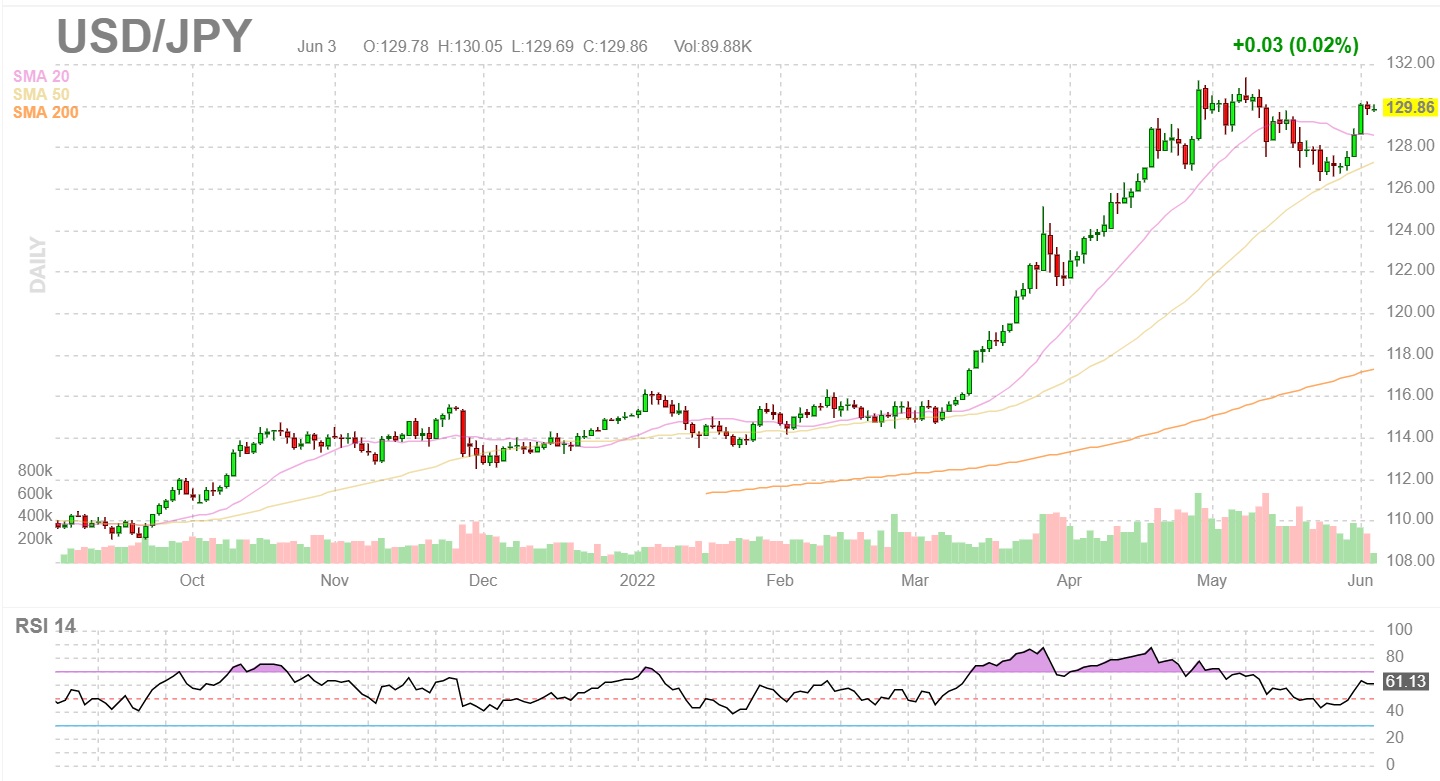Select the SMA 50 legend label
Screen dimensions: 1440x781
pyautogui.click(x=40, y=94)
